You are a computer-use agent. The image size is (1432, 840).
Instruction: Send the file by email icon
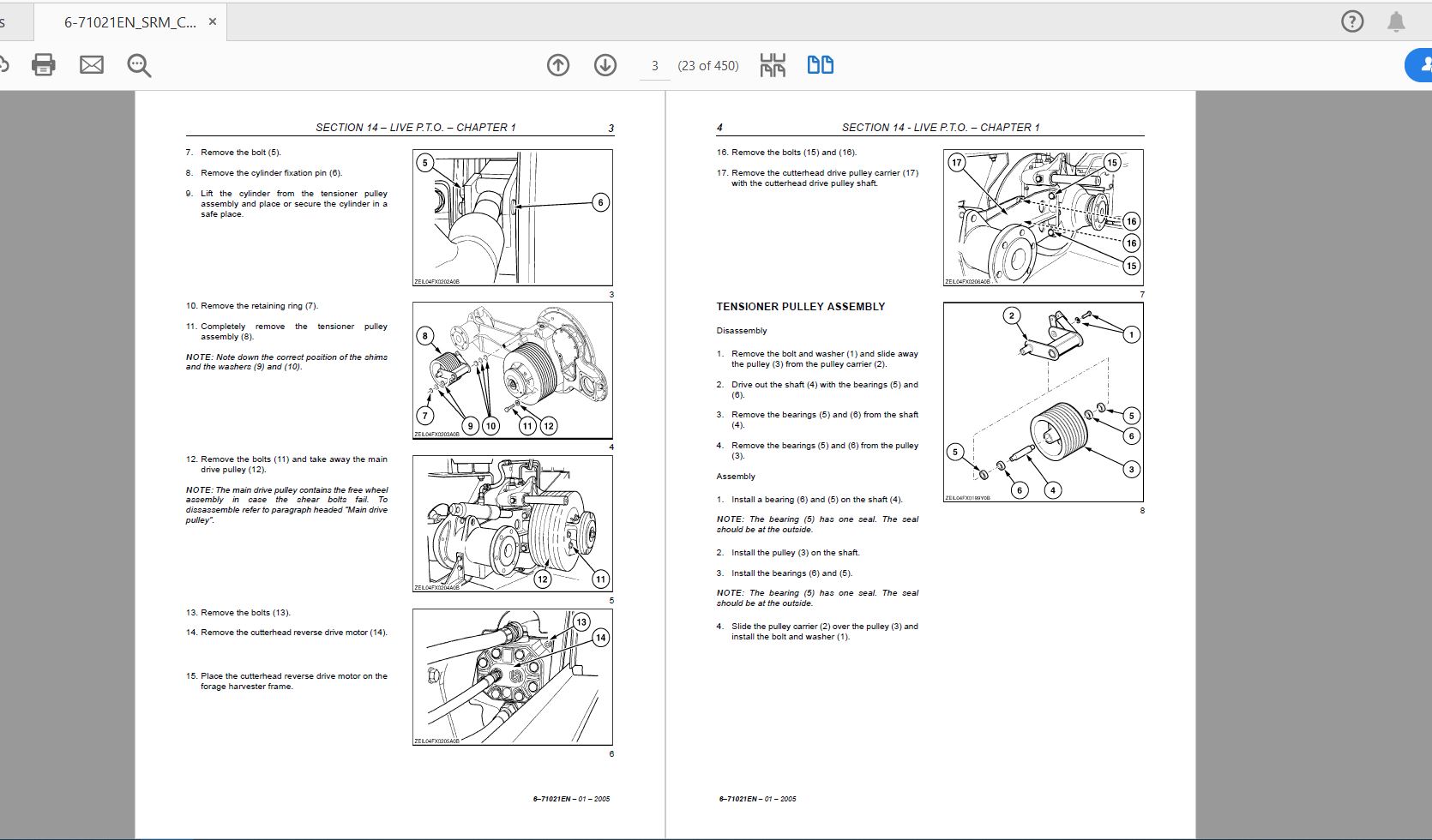point(92,65)
